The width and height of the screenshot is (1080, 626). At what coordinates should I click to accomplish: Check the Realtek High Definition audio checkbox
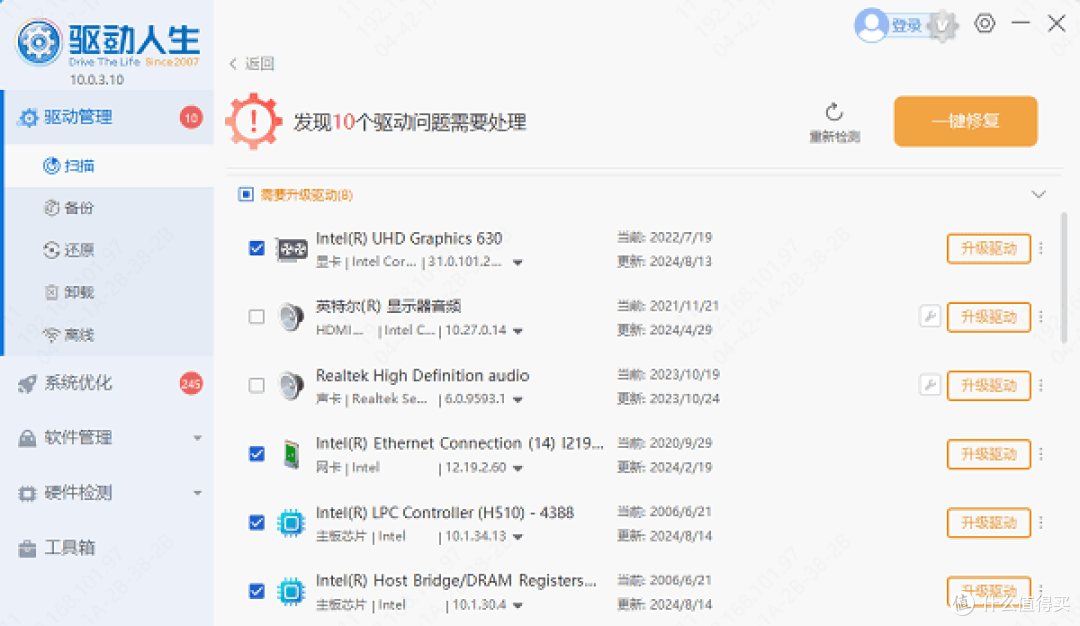click(256, 385)
